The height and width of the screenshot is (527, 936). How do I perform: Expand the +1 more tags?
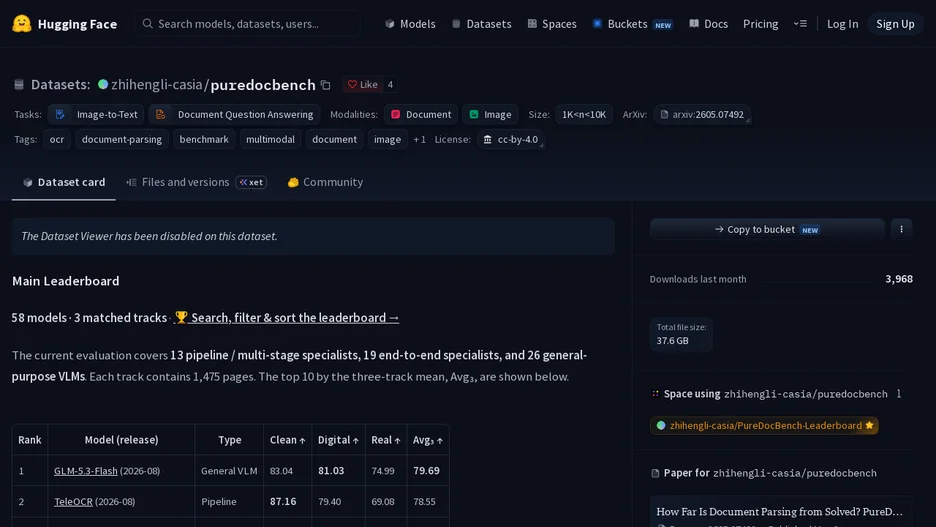point(420,140)
